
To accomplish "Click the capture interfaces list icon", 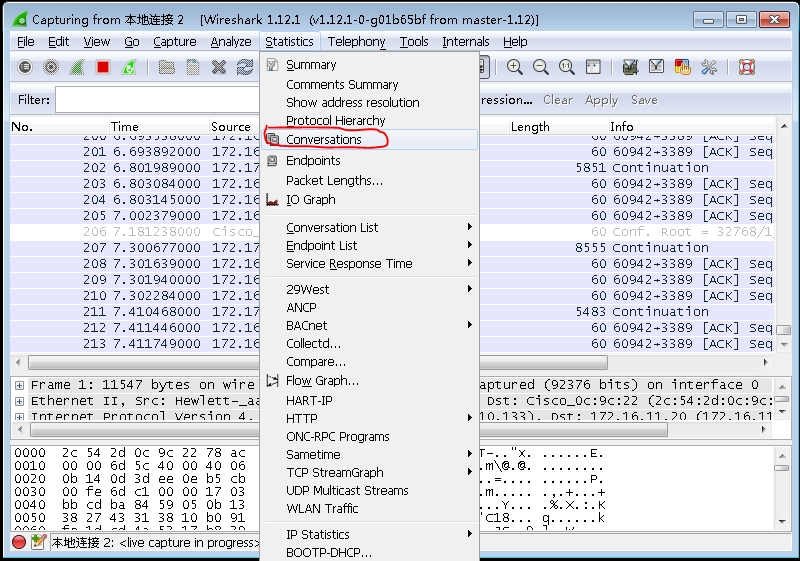I will click(x=24, y=67).
